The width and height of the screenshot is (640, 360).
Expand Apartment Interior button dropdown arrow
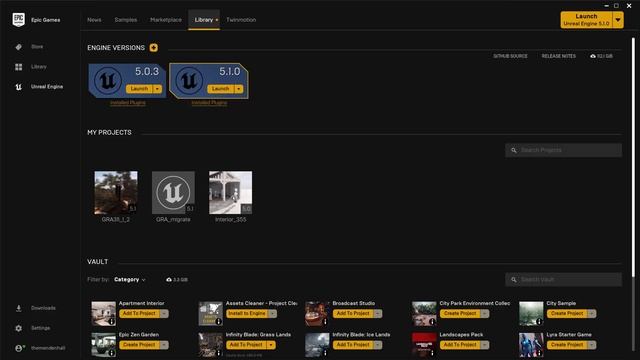[x=164, y=313]
